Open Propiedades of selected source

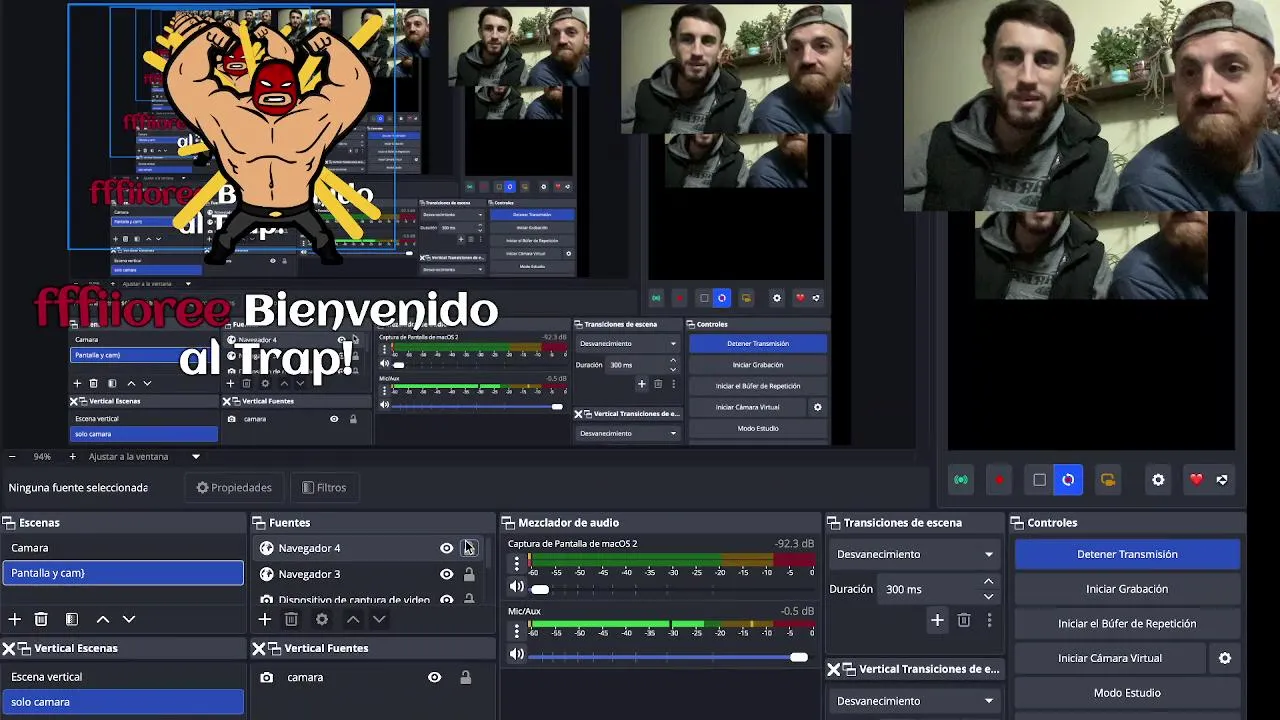(x=234, y=487)
